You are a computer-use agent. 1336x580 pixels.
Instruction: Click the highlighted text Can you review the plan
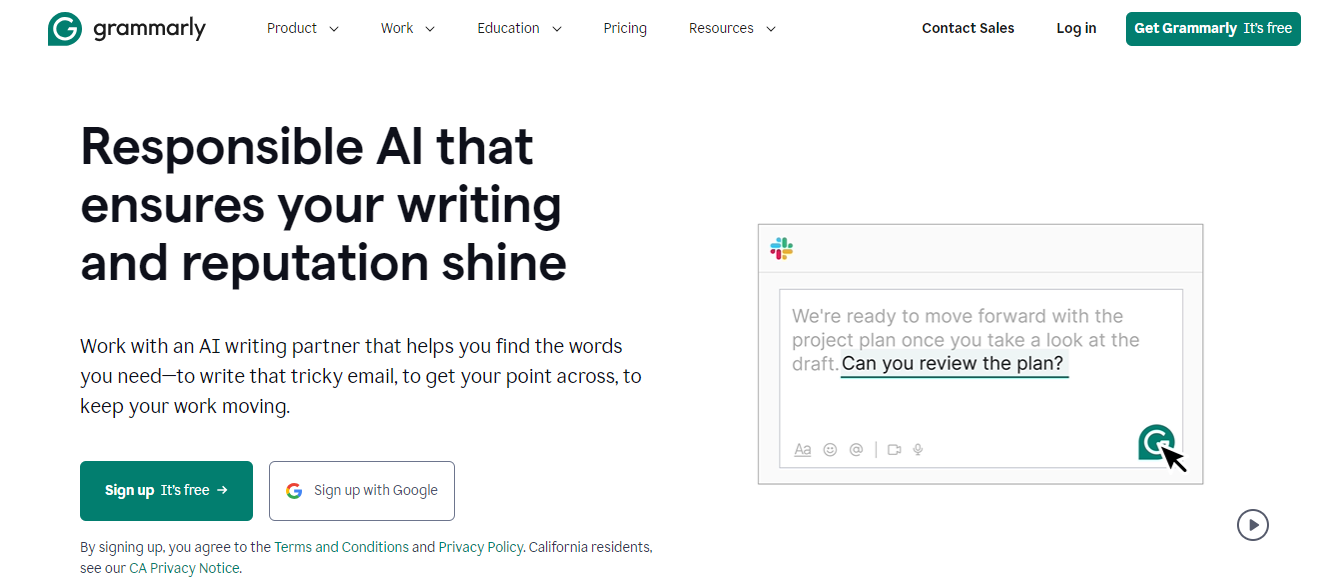tap(954, 363)
